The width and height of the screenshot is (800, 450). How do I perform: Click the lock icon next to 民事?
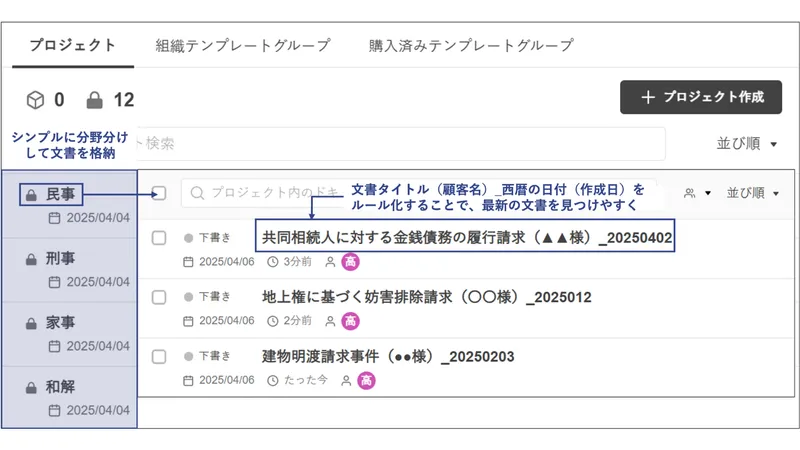(x=31, y=195)
